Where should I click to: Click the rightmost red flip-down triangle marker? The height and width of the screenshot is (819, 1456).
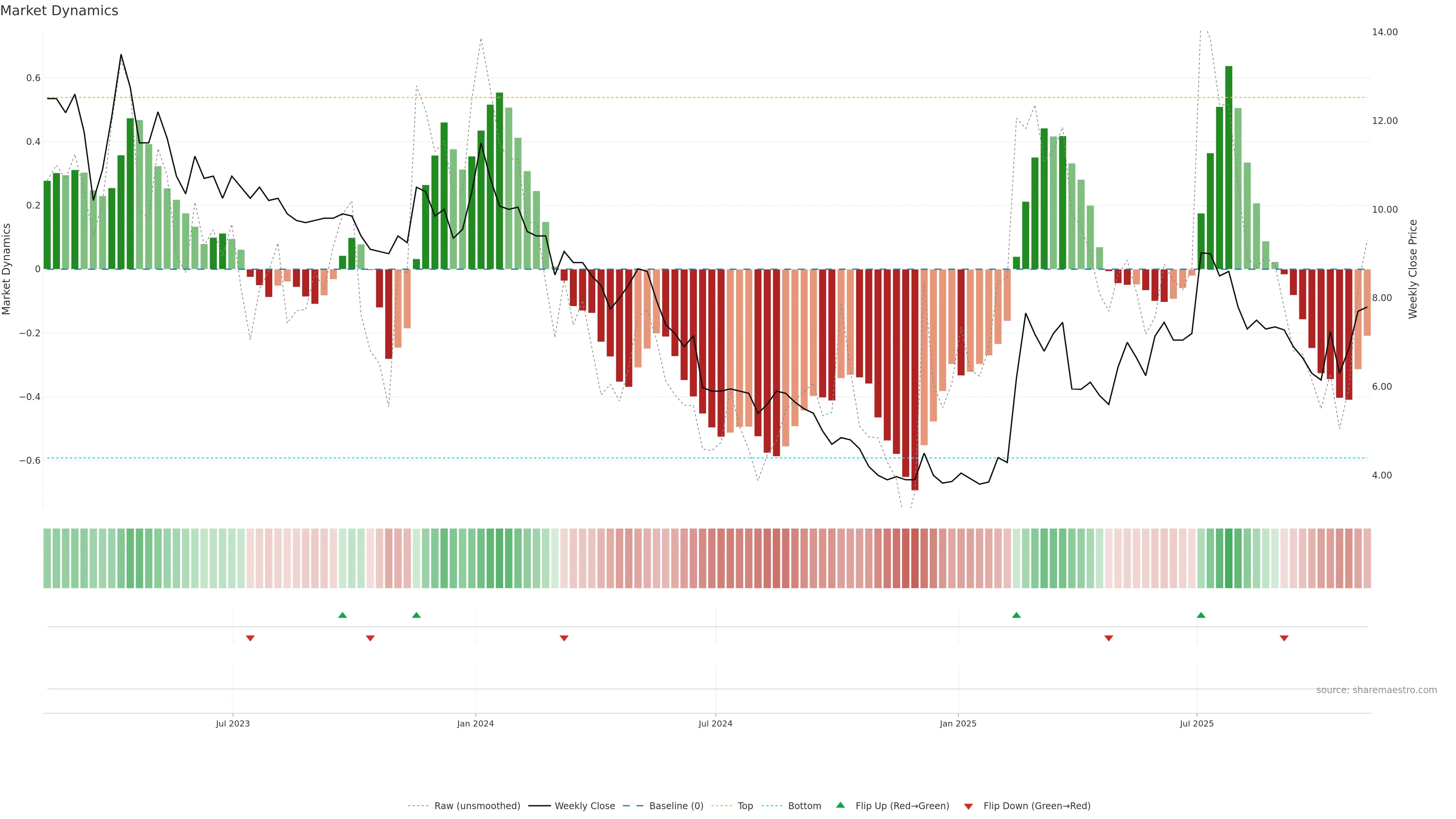pyautogui.click(x=1284, y=638)
